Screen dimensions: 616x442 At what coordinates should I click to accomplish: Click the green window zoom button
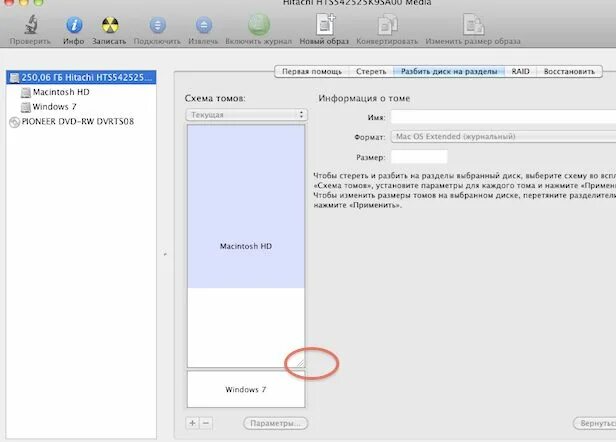click(38, 2)
